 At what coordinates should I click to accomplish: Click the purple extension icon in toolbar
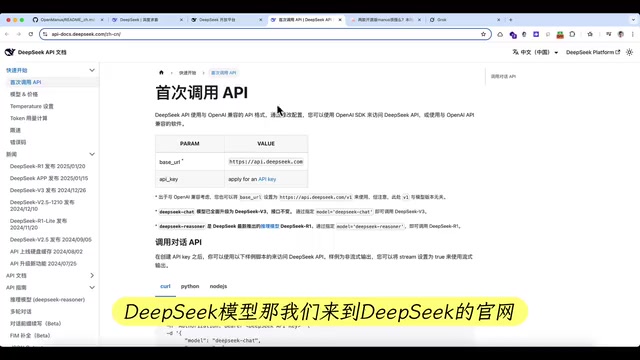pyautogui.click(x=513, y=35)
